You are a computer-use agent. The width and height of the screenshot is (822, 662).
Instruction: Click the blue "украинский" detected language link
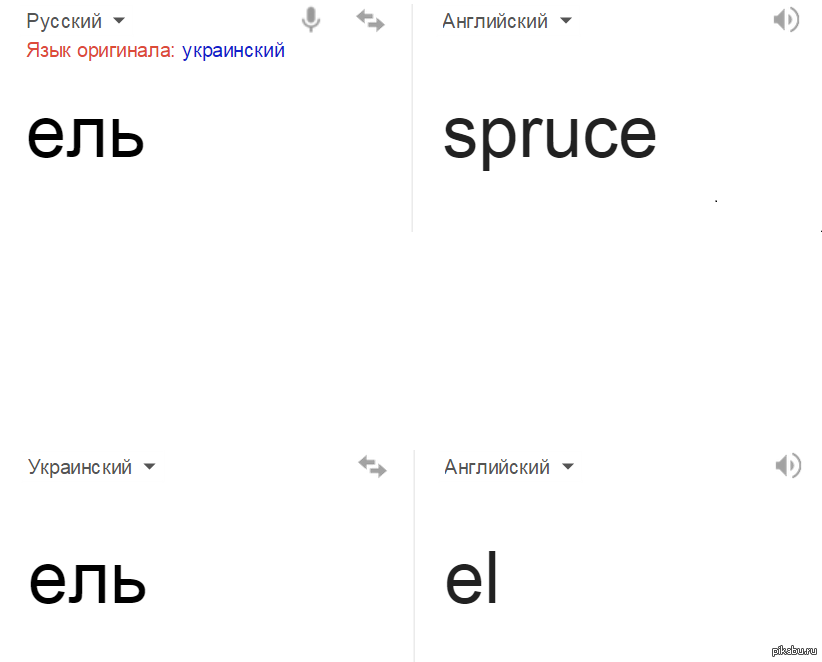(x=233, y=50)
